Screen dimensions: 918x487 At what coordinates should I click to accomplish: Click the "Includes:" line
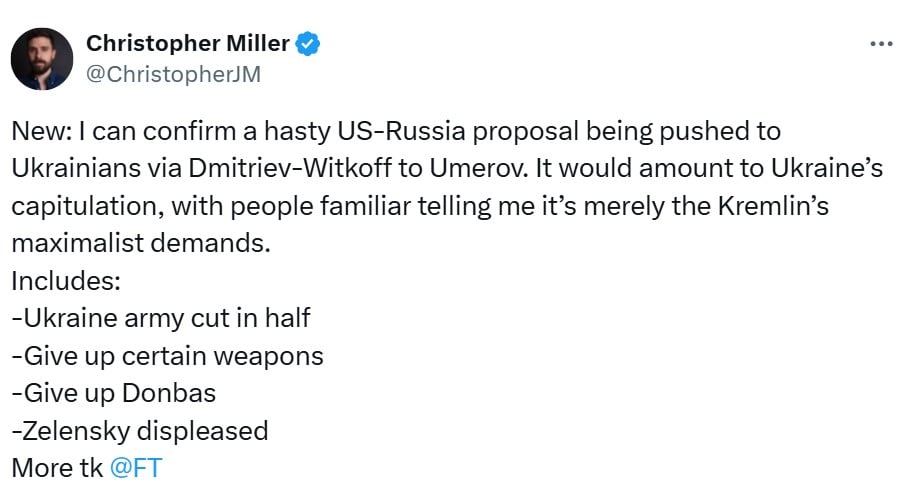tap(66, 281)
